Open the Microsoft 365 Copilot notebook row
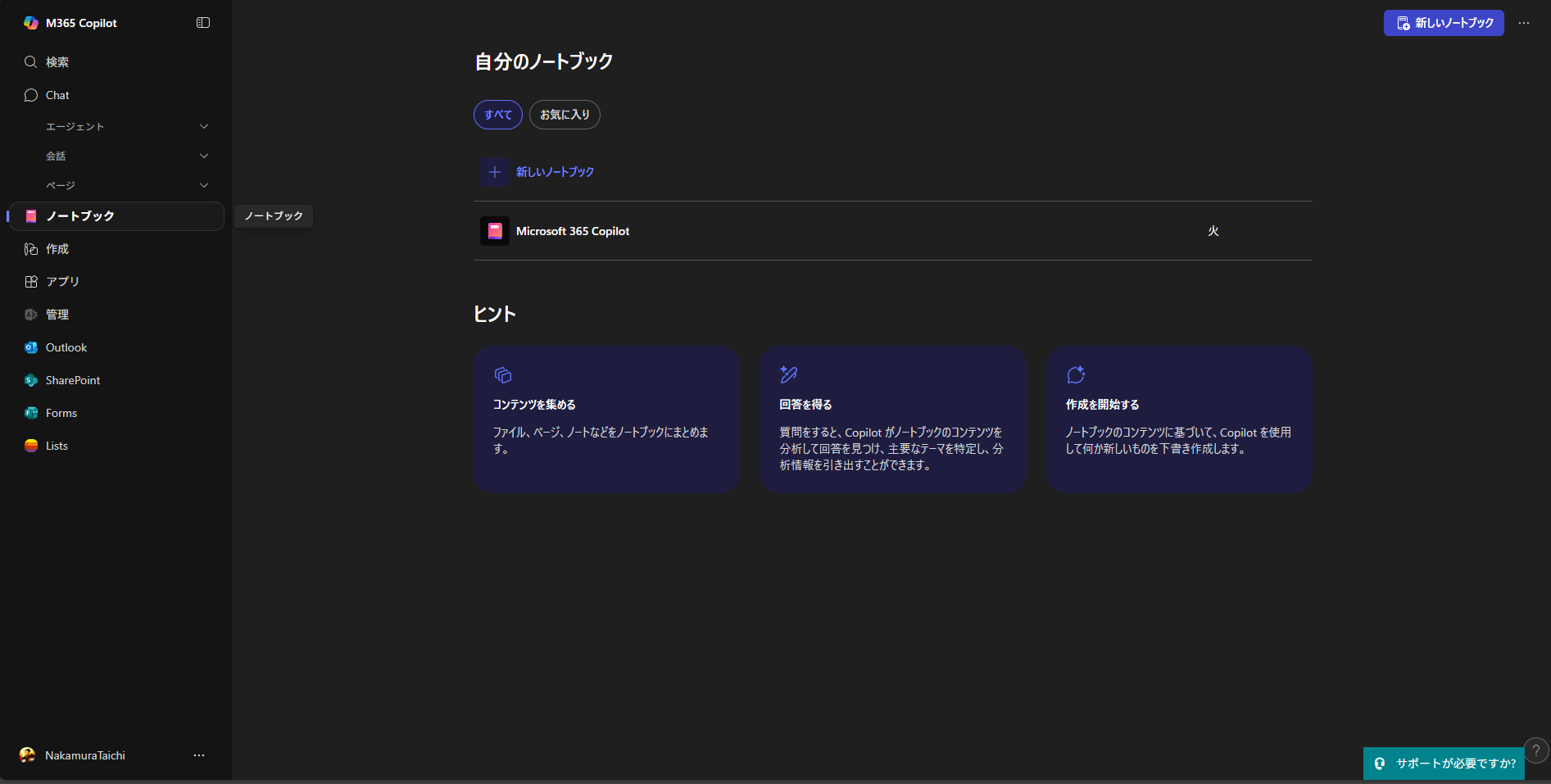The width and height of the screenshot is (1551, 784). [x=893, y=231]
